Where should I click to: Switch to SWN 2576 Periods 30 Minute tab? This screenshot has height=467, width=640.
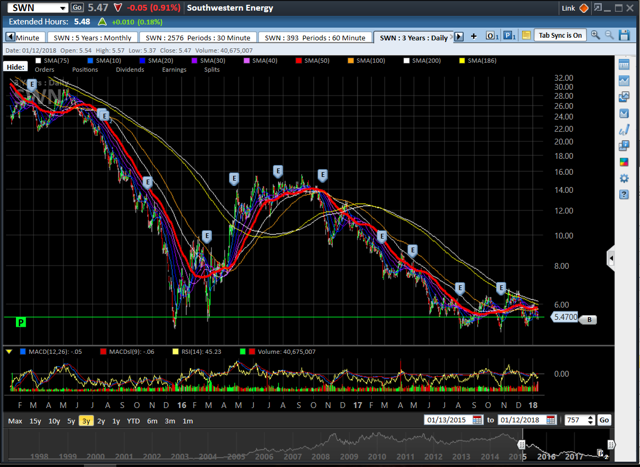(x=198, y=38)
